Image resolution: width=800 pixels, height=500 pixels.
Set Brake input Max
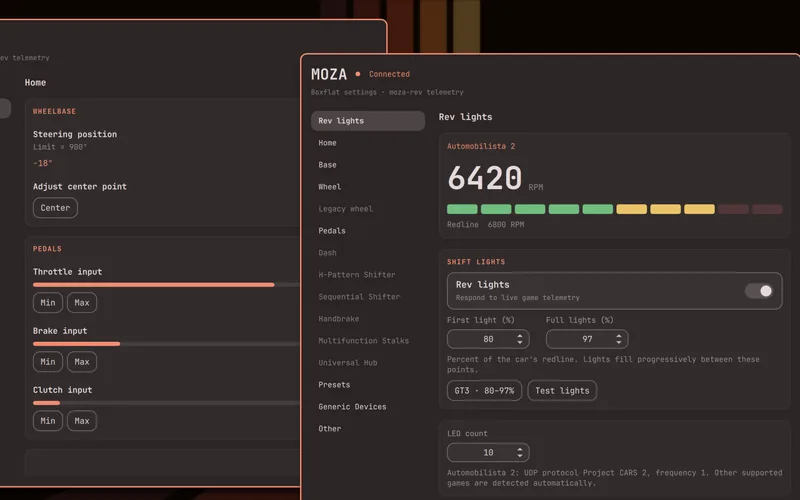point(82,362)
